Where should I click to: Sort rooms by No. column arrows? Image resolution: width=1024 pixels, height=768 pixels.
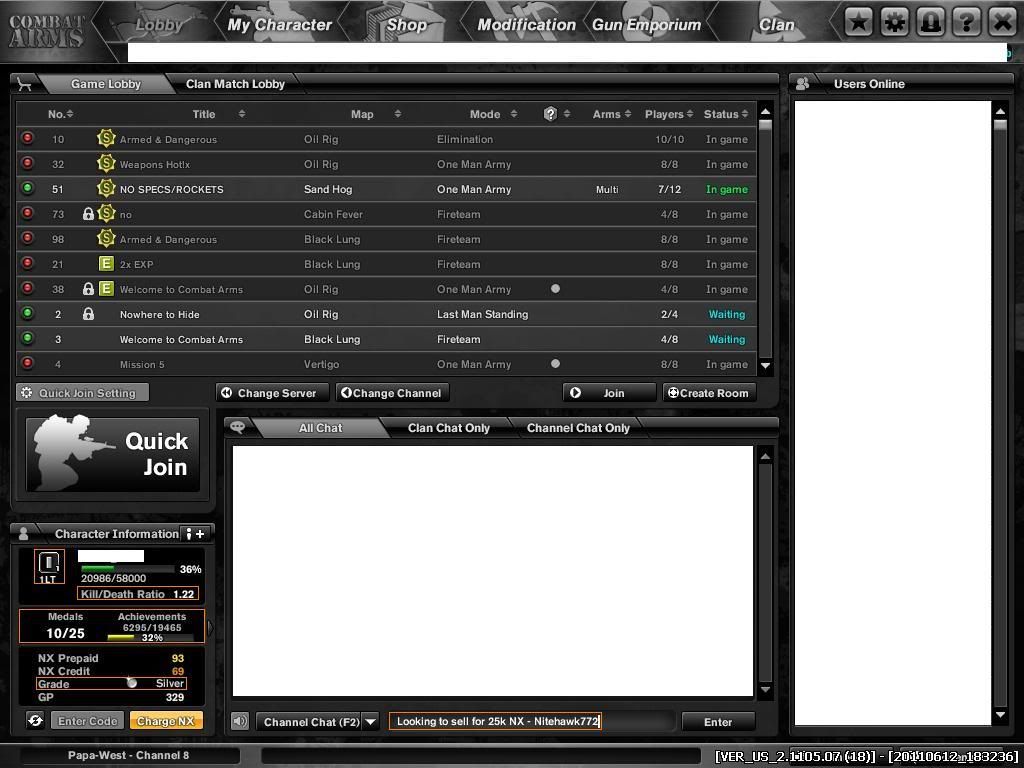(x=70, y=114)
